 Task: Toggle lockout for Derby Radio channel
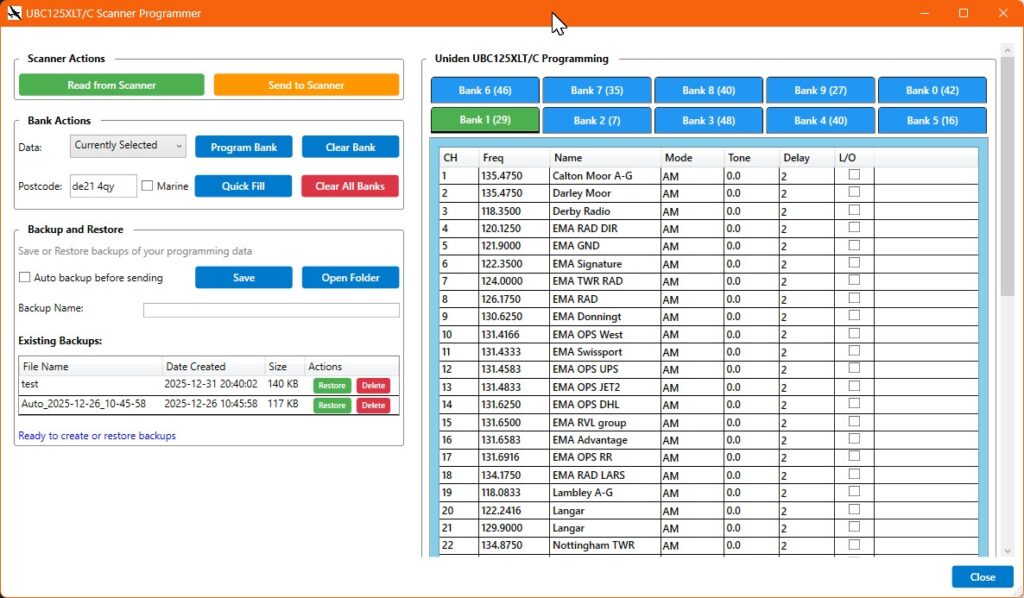coord(854,210)
